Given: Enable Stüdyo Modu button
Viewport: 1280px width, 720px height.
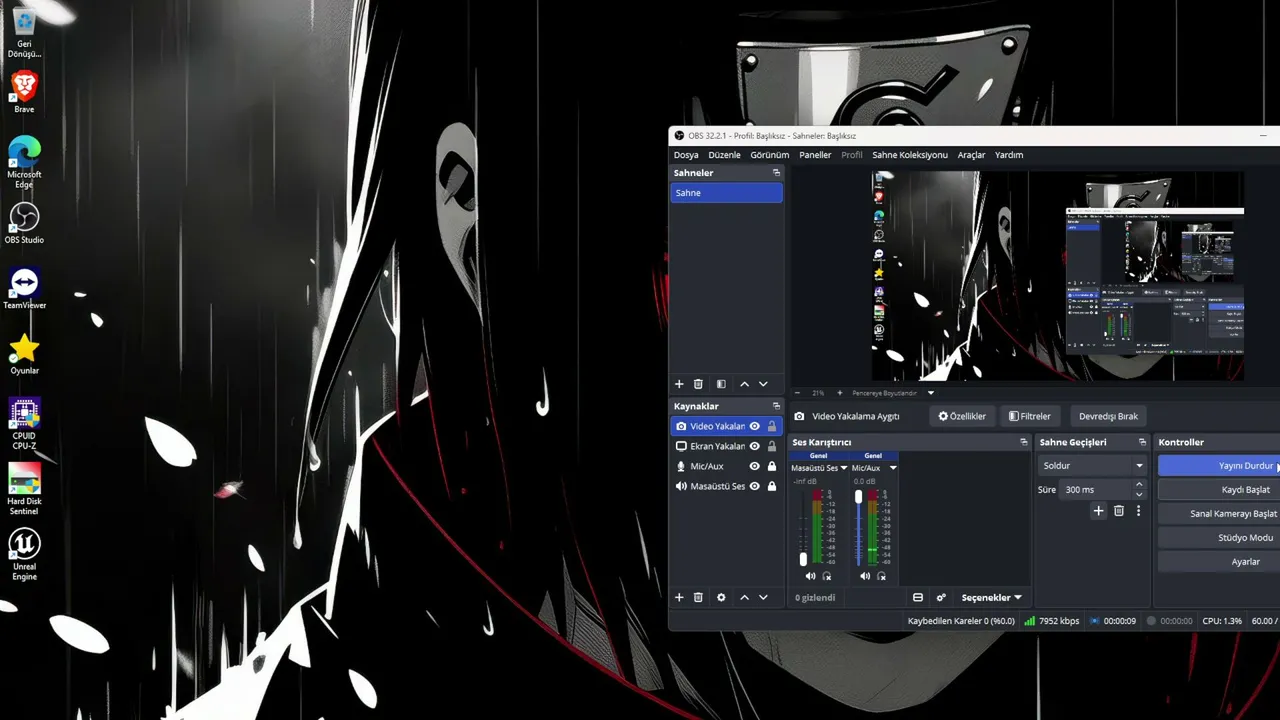Looking at the screenshot, I should click(x=1219, y=537).
